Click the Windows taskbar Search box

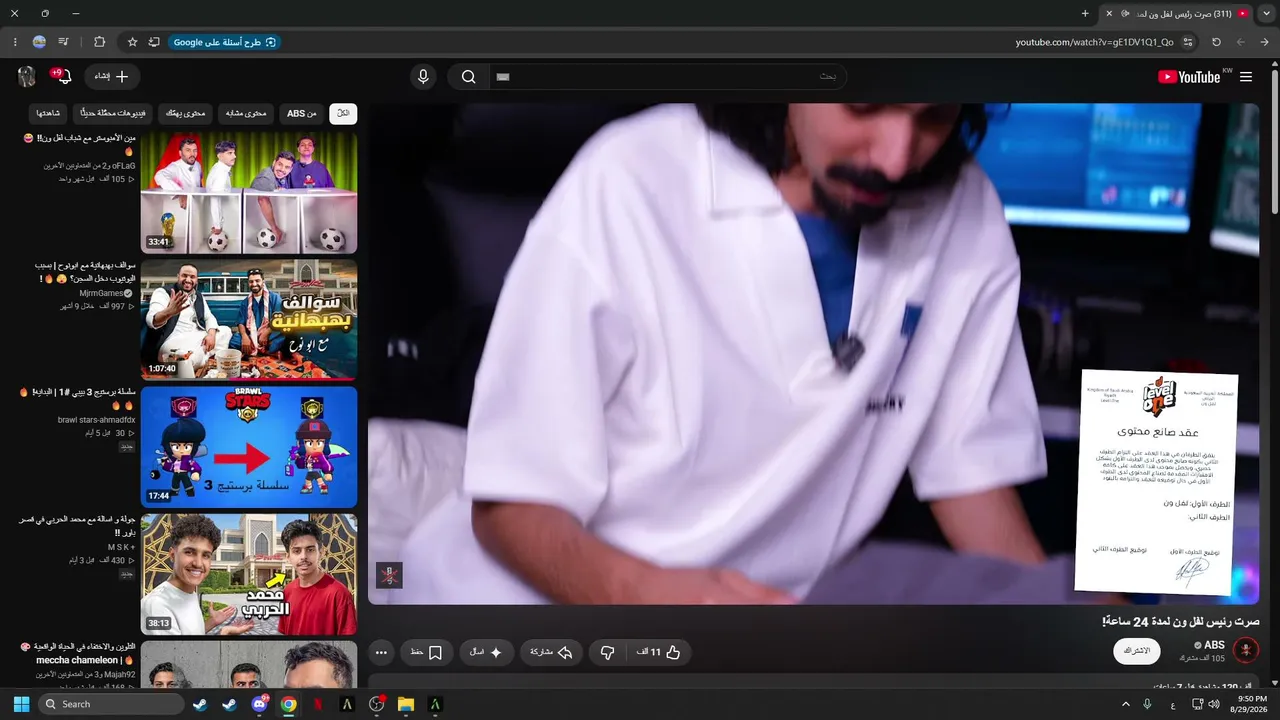point(111,704)
